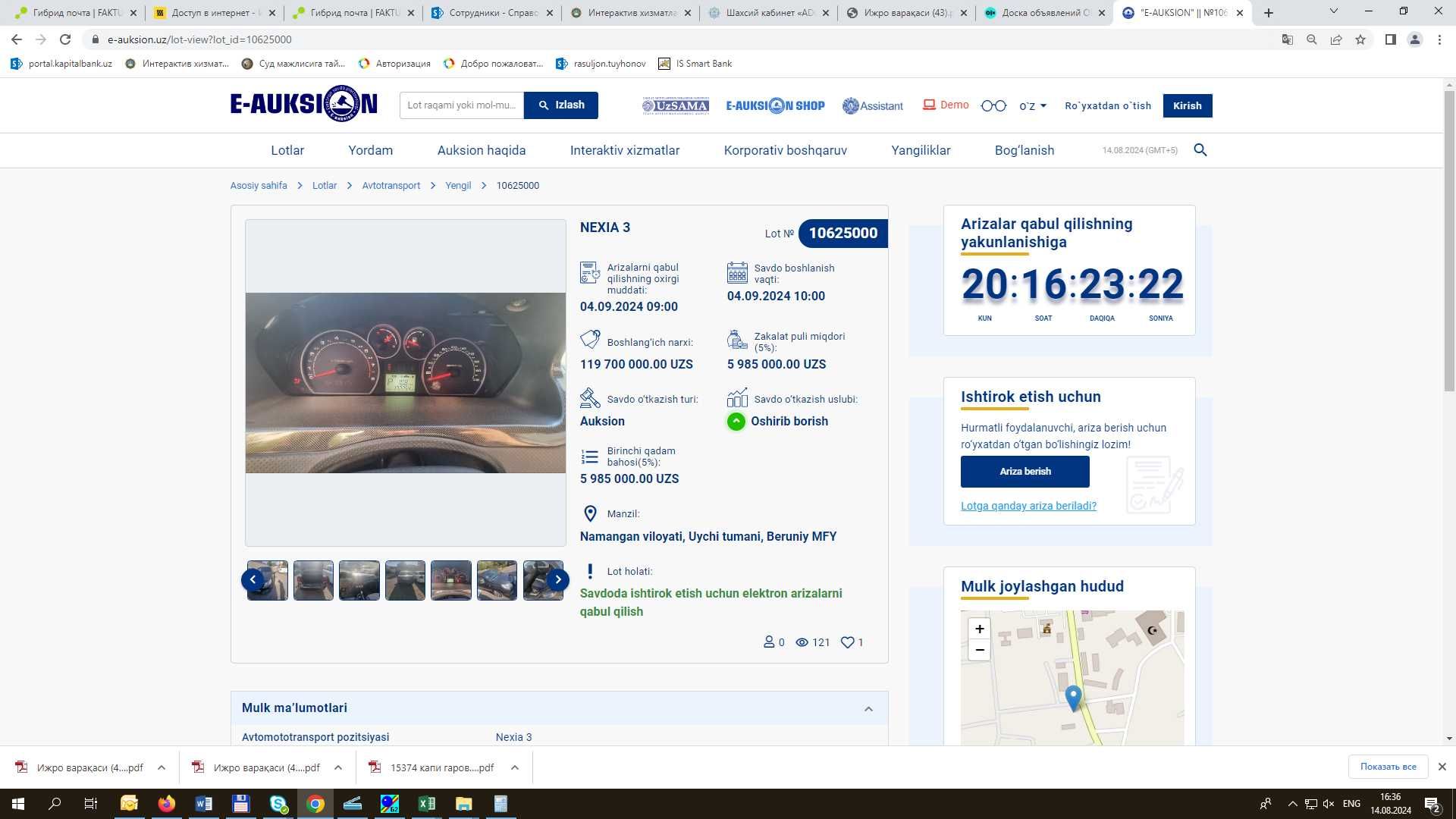Reload the page

(65, 39)
